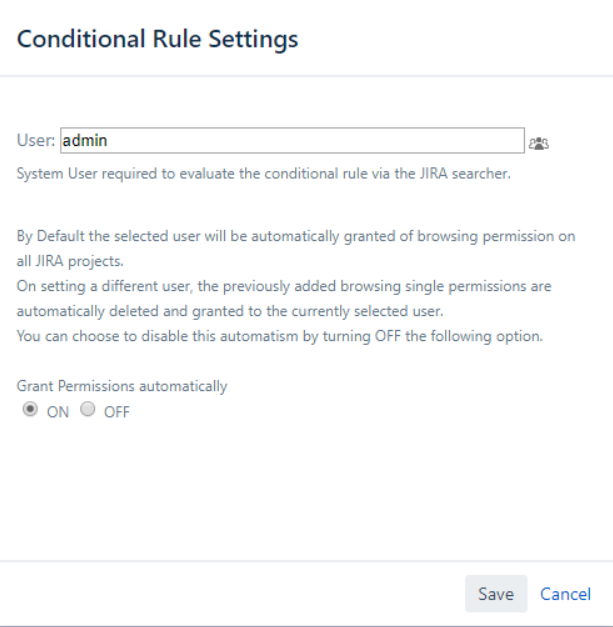Select the ON radio button
Viewport: 613px width, 627px height.
pyautogui.click(x=30, y=409)
